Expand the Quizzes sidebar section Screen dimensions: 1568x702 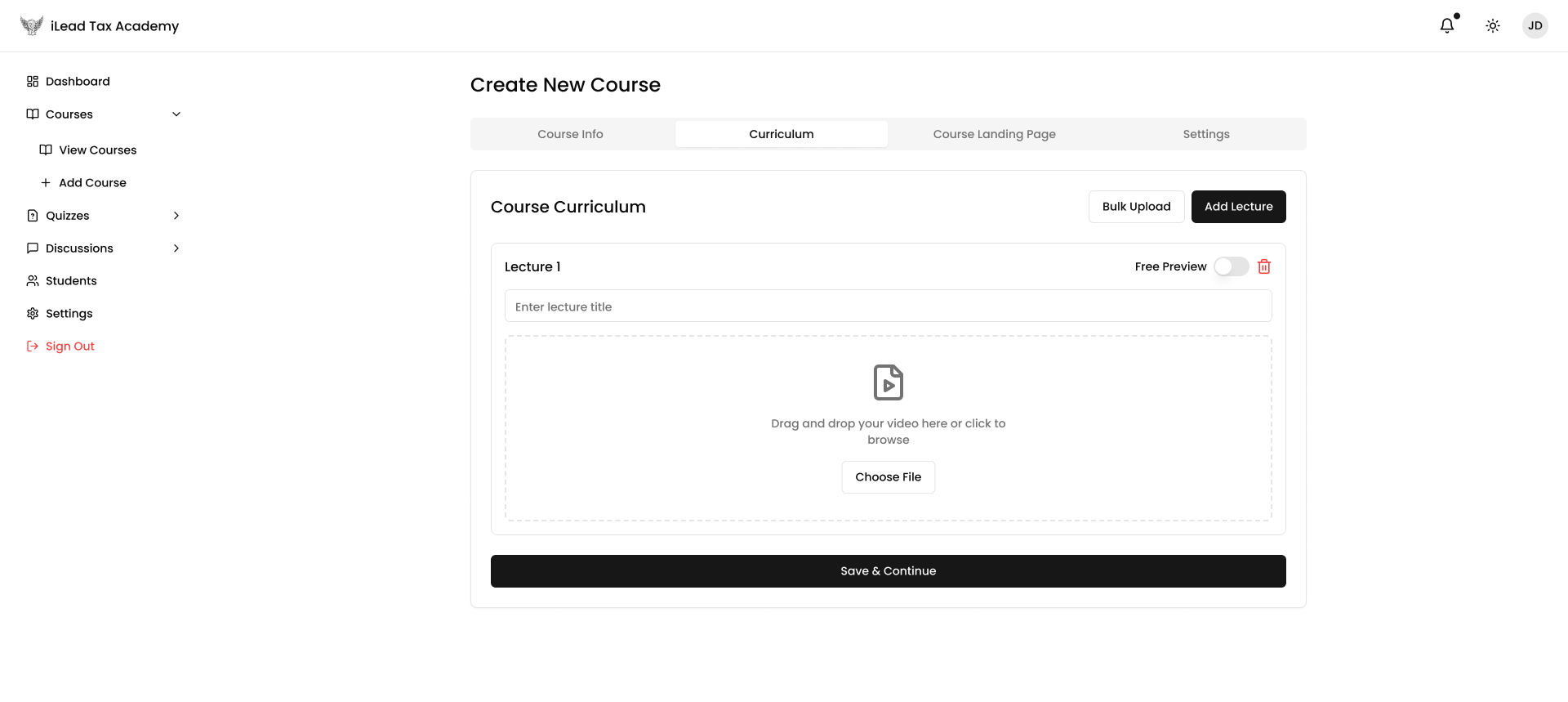tap(176, 216)
